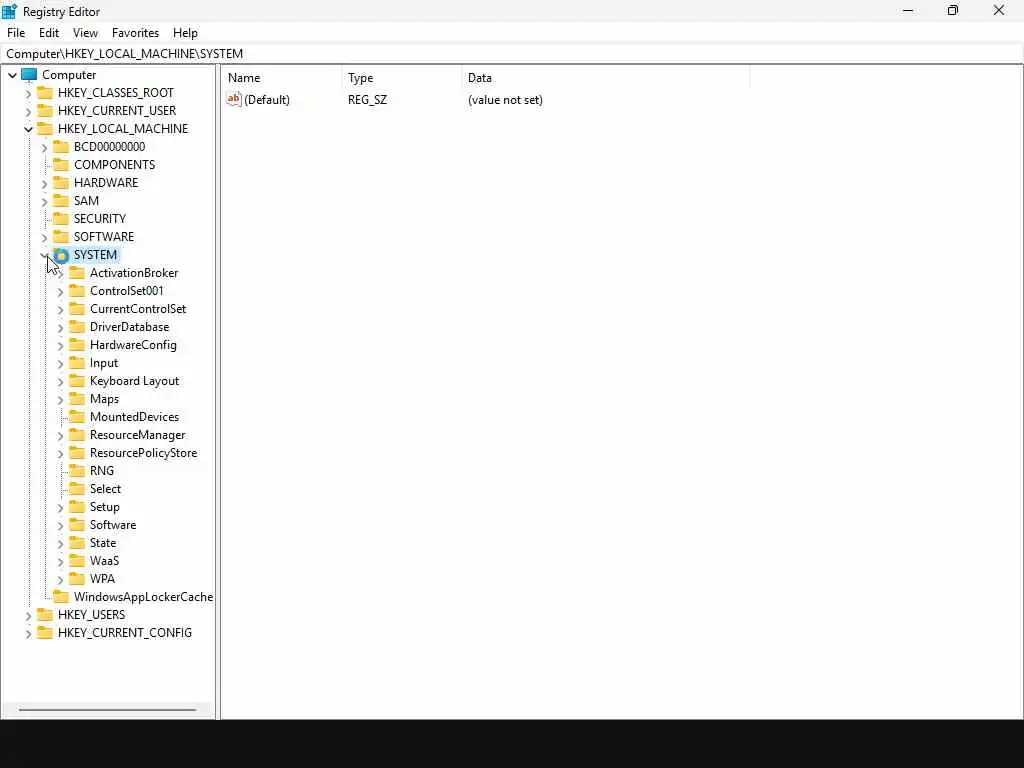Click the COMPONENTS folder icon
The width and height of the screenshot is (1024, 768).
pyautogui.click(x=61, y=165)
